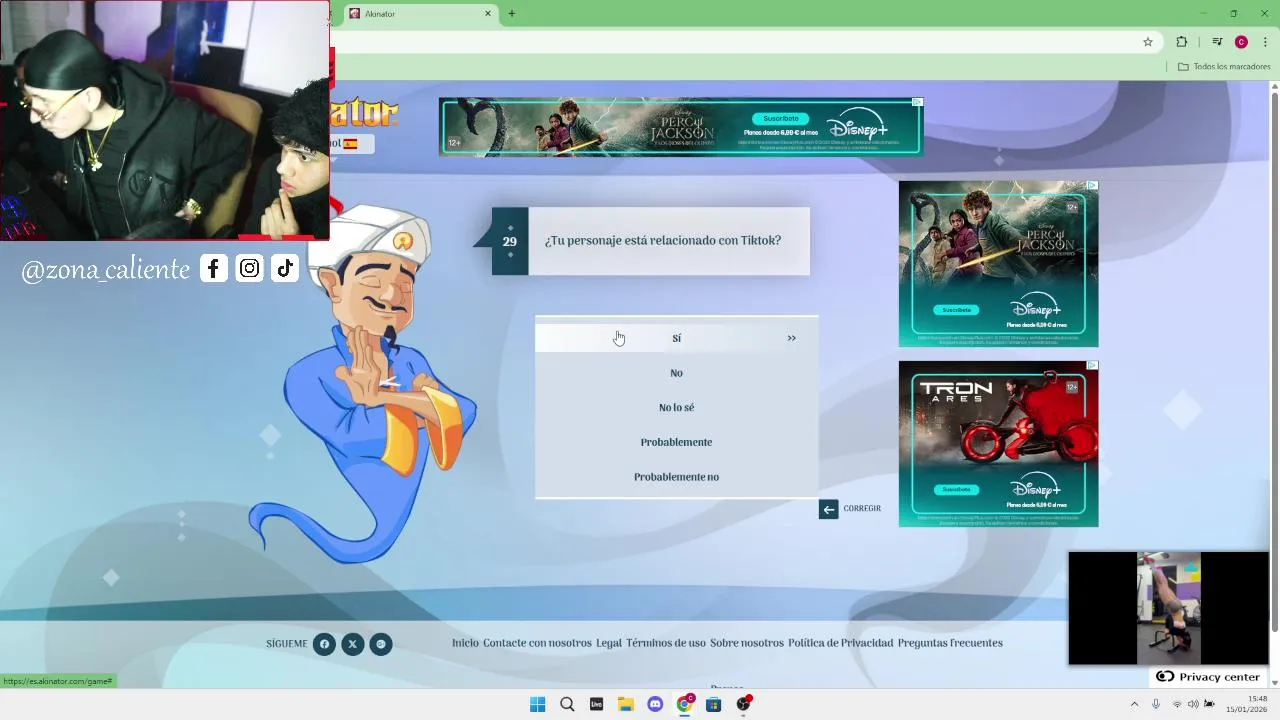1280x720 pixels.
Task: Click the Akinator logo
Action: [x=365, y=113]
